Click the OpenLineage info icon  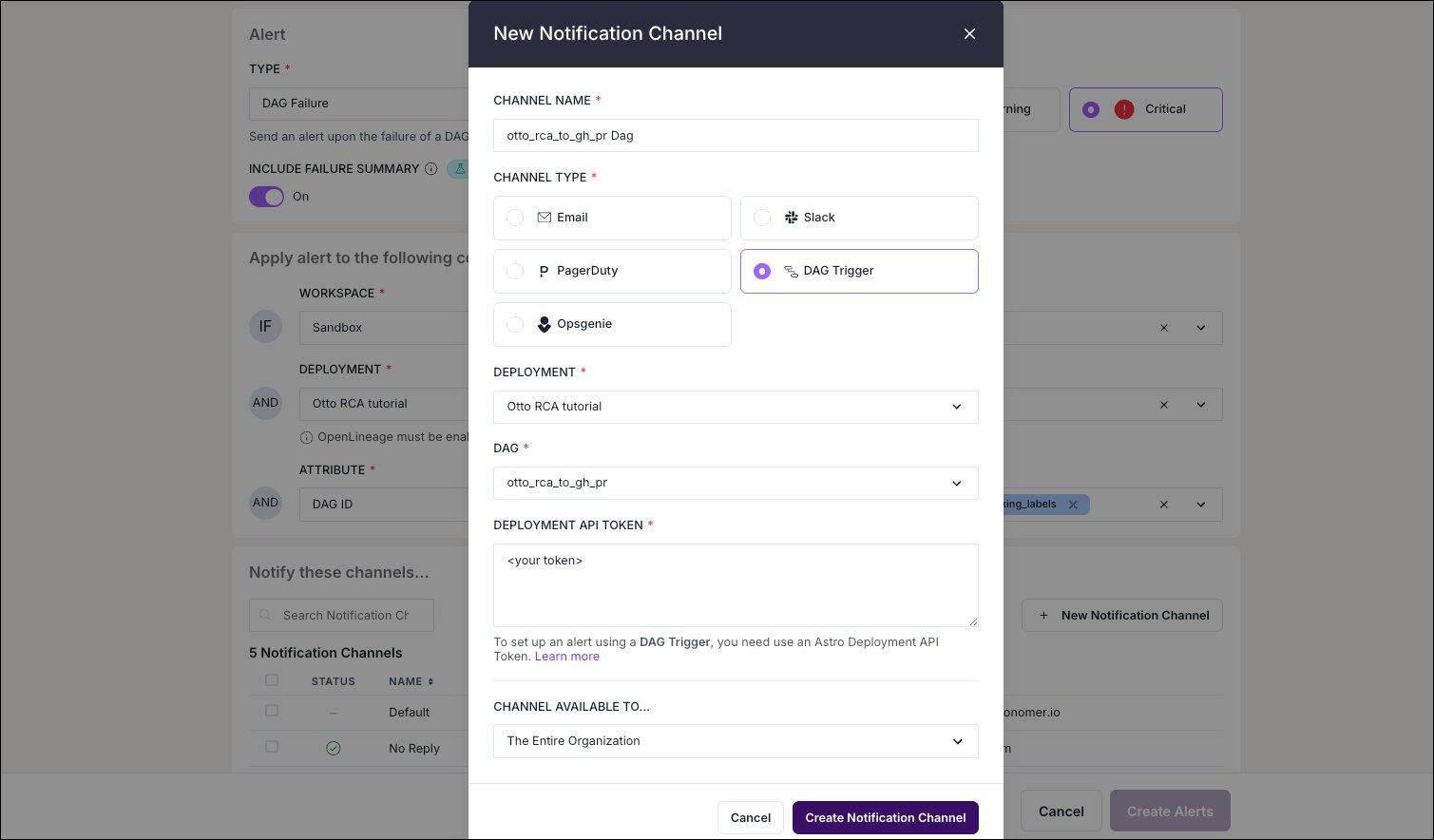coord(306,438)
